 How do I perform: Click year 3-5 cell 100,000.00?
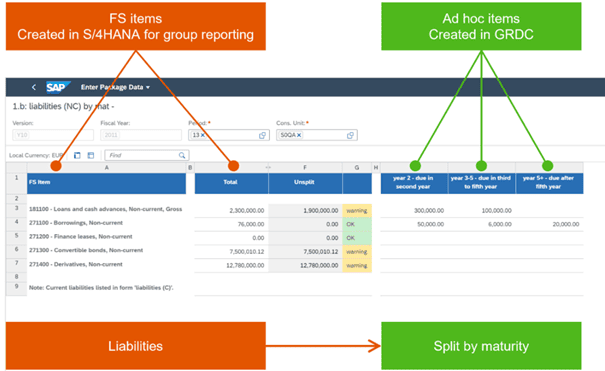point(482,211)
